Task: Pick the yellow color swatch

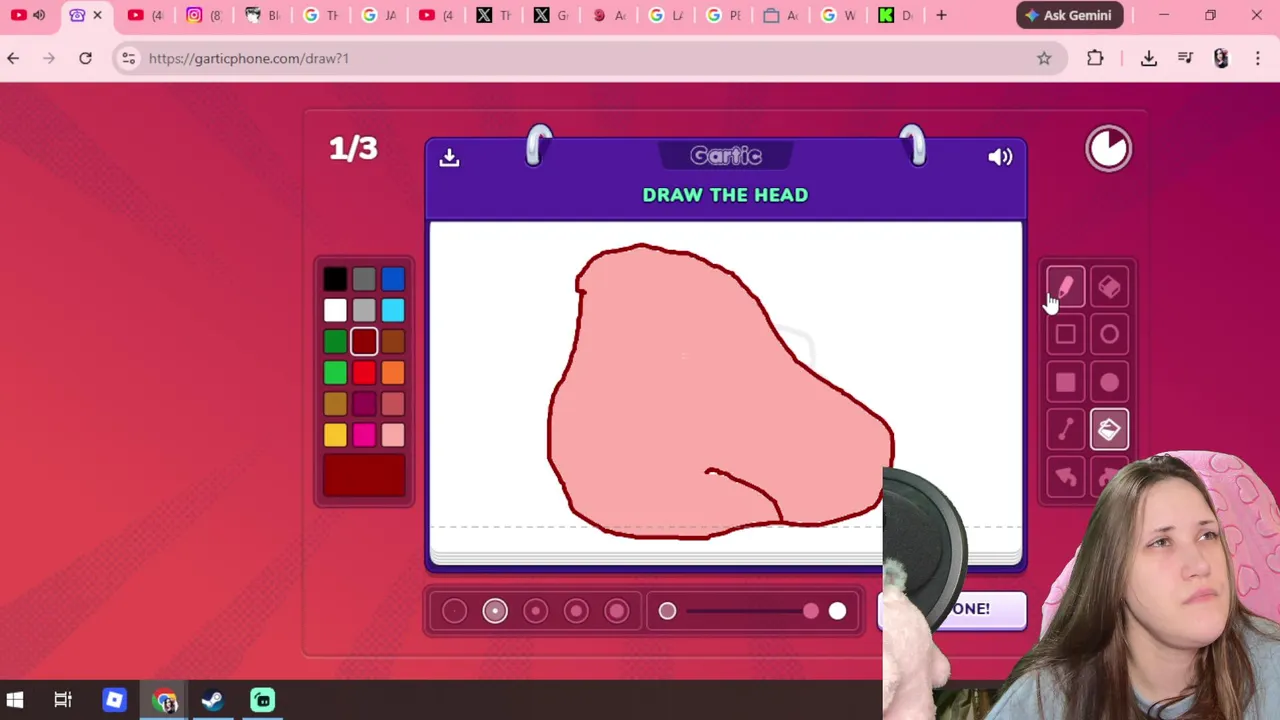Action: 335,435
